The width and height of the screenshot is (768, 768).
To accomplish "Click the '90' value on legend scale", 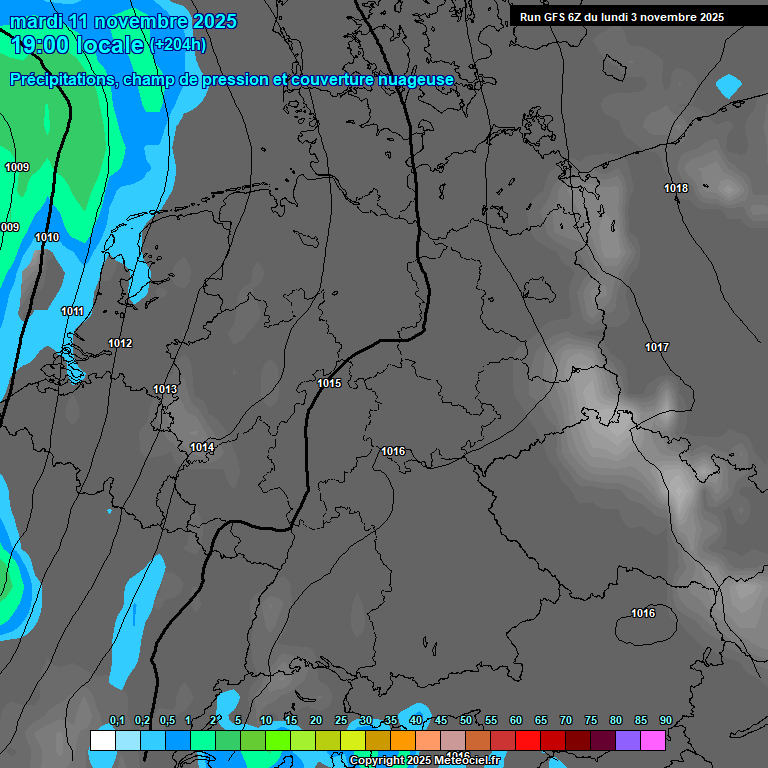I will pos(665,720).
